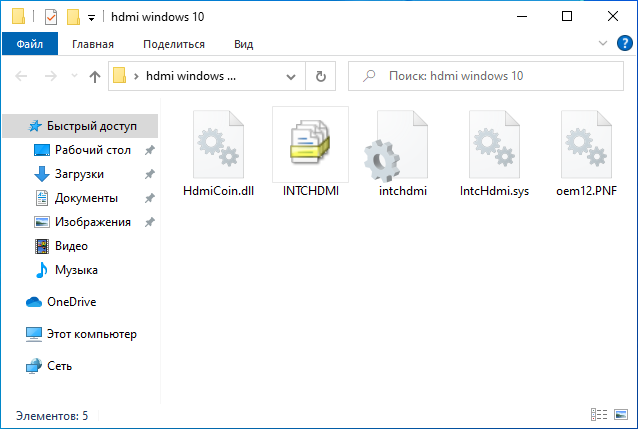Expand address bar path chevron
638x429 pixels.
(136, 76)
